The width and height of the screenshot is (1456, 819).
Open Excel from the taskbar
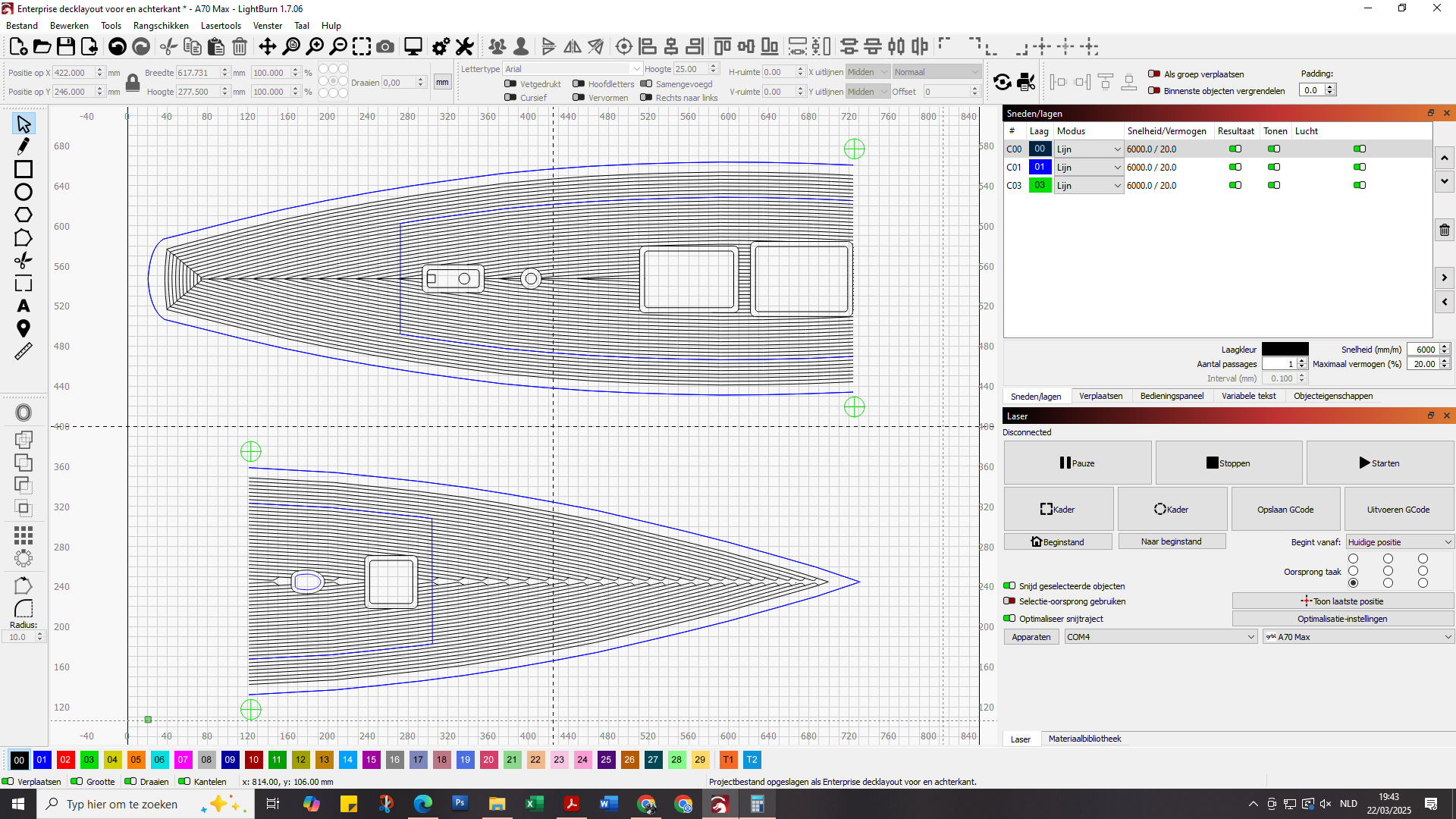pyautogui.click(x=535, y=804)
